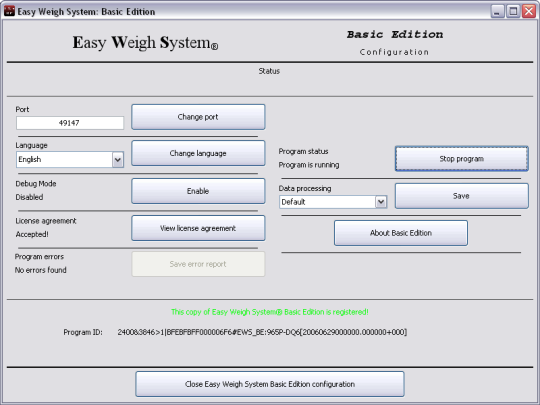Screen dimensions: 540x405
Task: Close Easy Weigh System Basic Edition configuration
Action: click(270, 384)
